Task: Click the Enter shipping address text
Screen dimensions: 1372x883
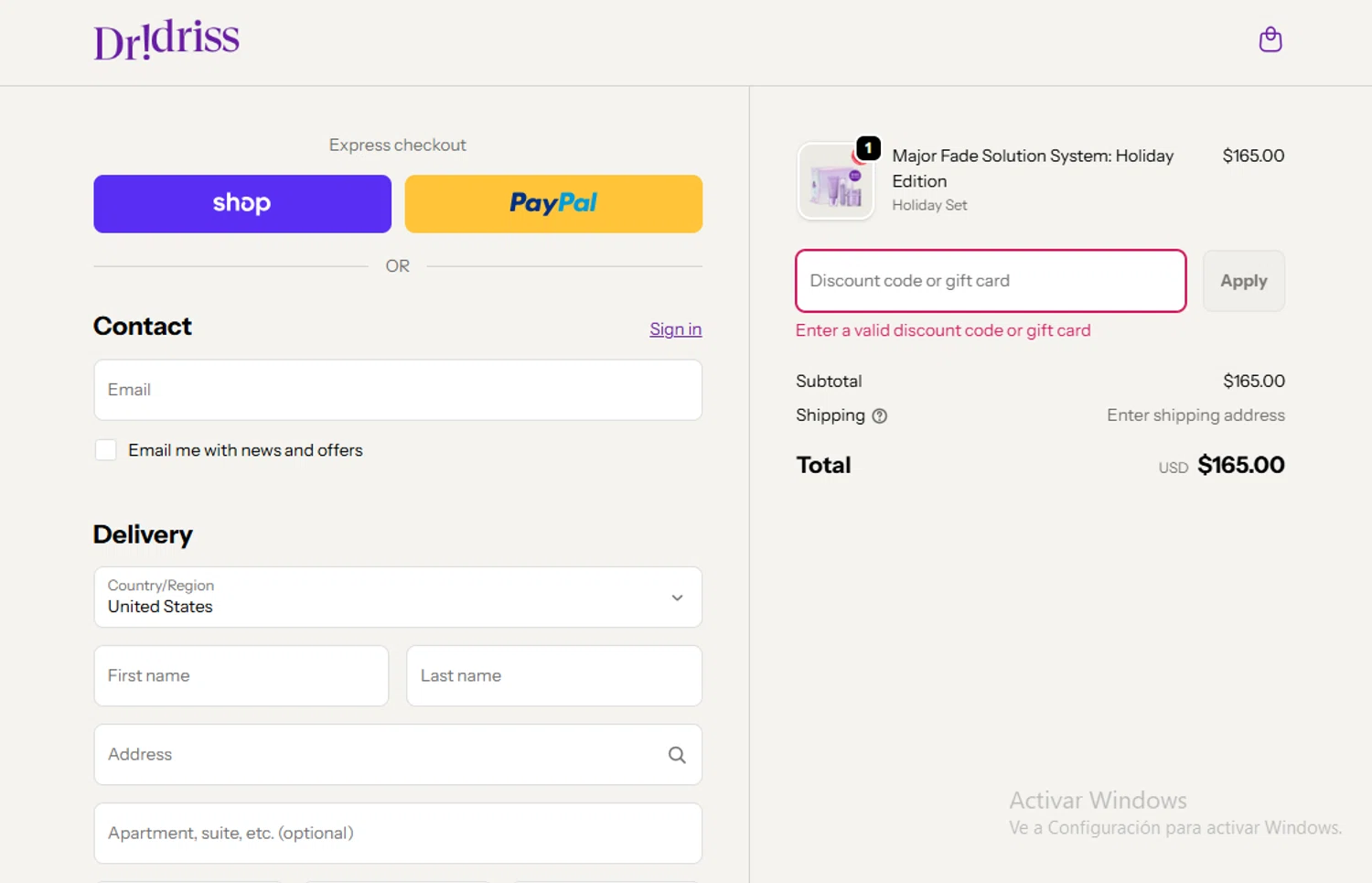Action: point(1195,415)
